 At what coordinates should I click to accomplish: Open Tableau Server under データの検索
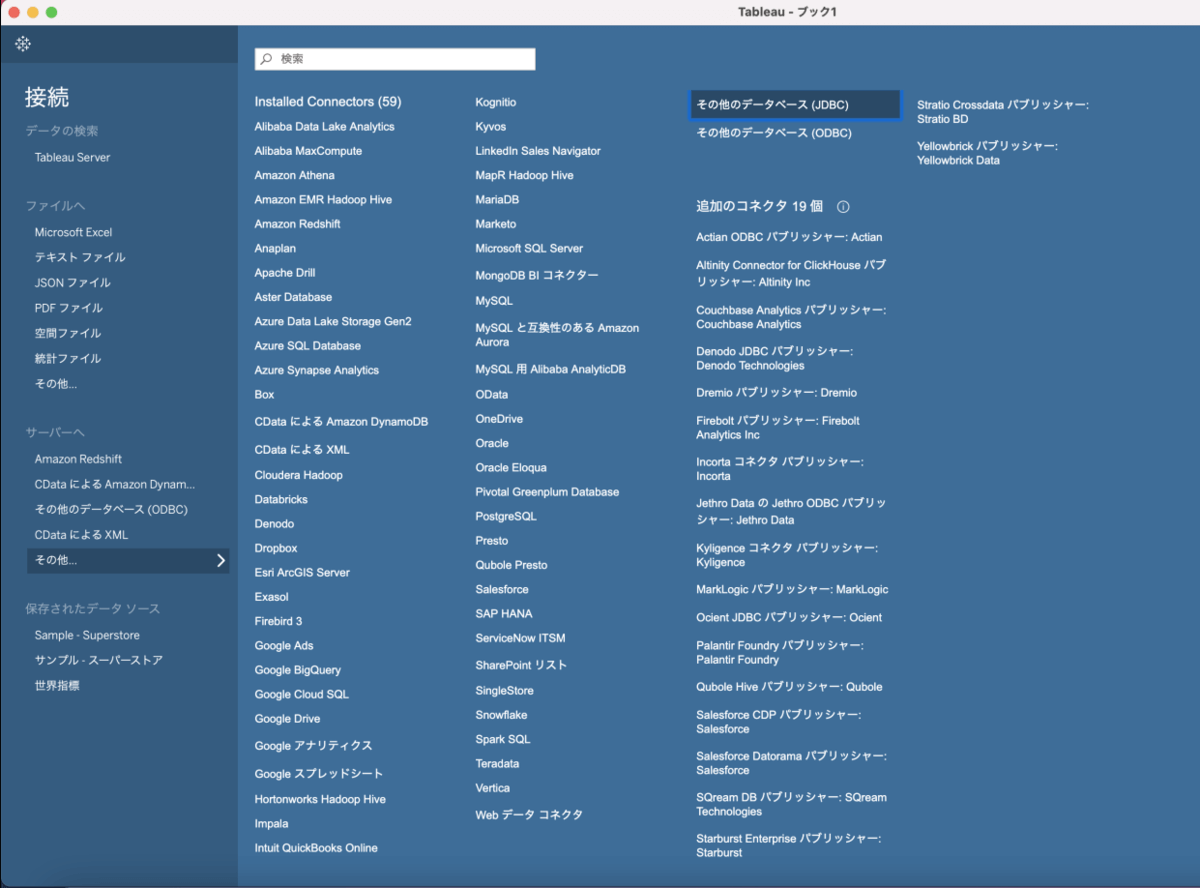(72, 157)
